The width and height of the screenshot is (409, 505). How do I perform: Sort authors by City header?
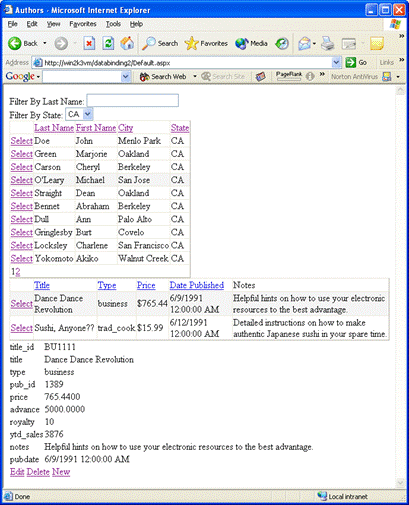point(126,128)
